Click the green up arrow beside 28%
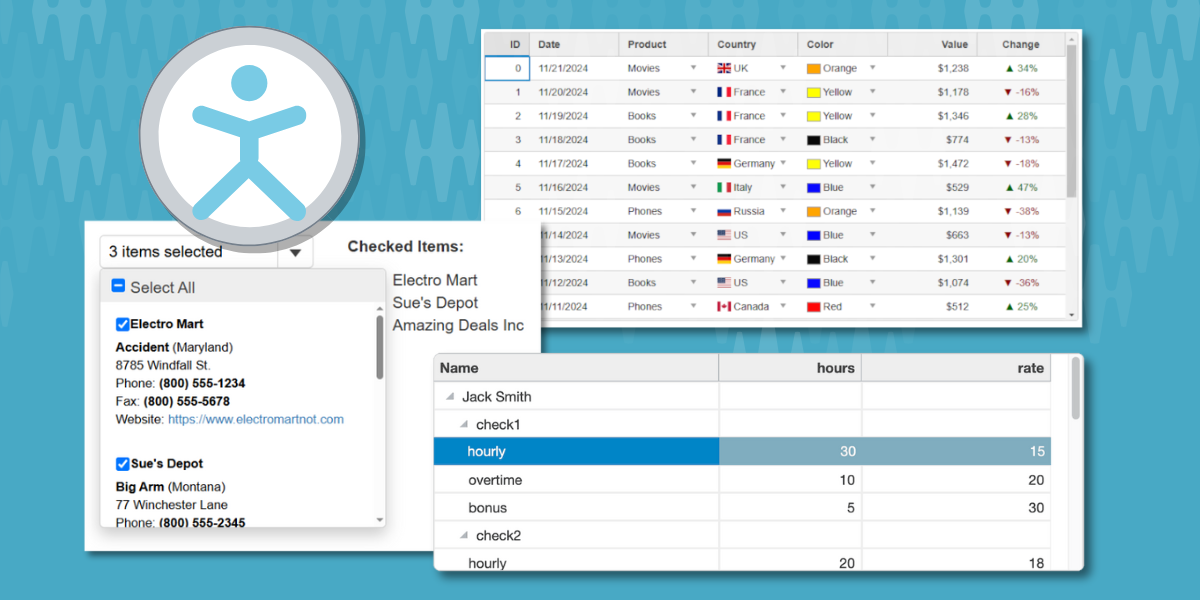Viewport: 1200px width, 600px height. click(1010, 116)
